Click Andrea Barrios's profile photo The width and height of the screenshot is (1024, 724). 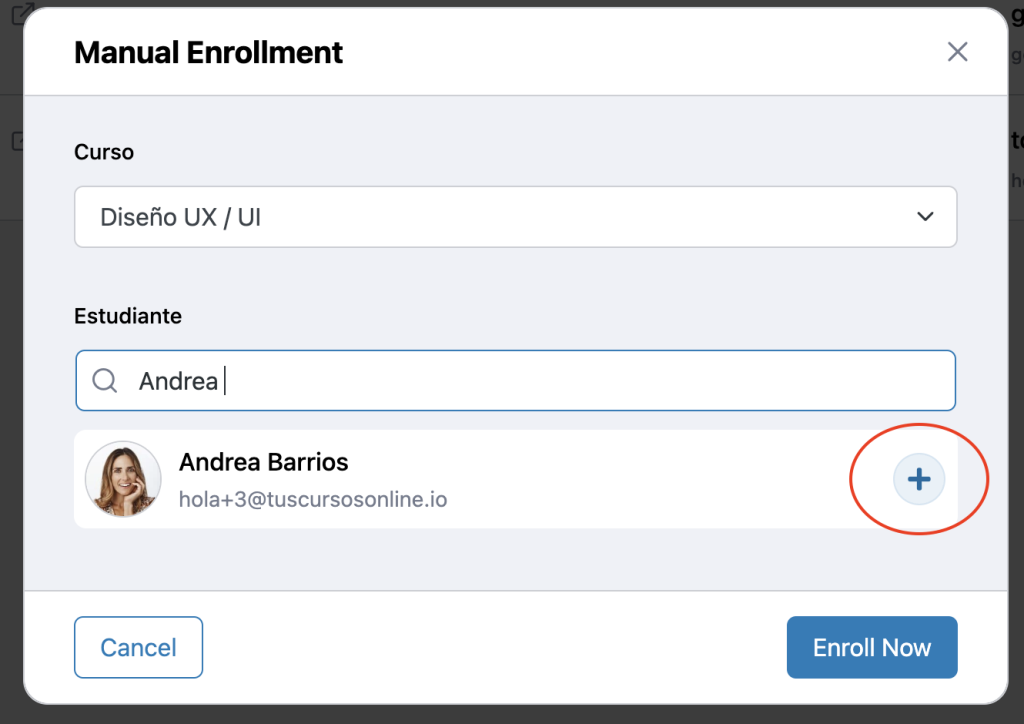pyautogui.click(x=123, y=479)
